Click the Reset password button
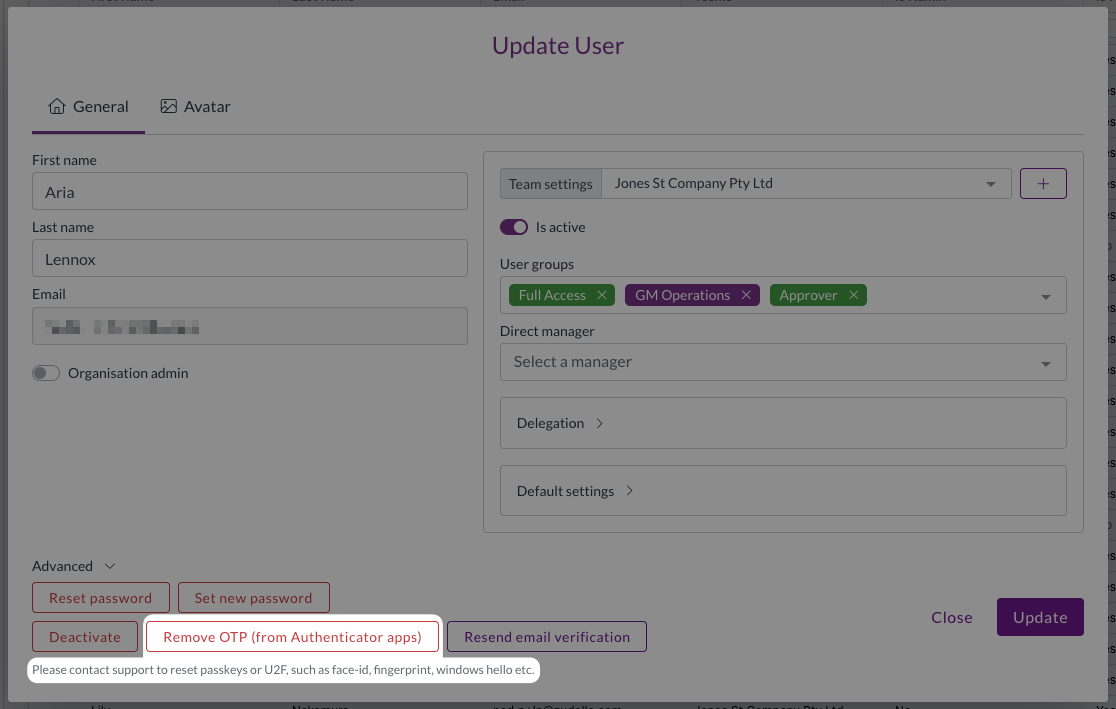 pos(101,598)
